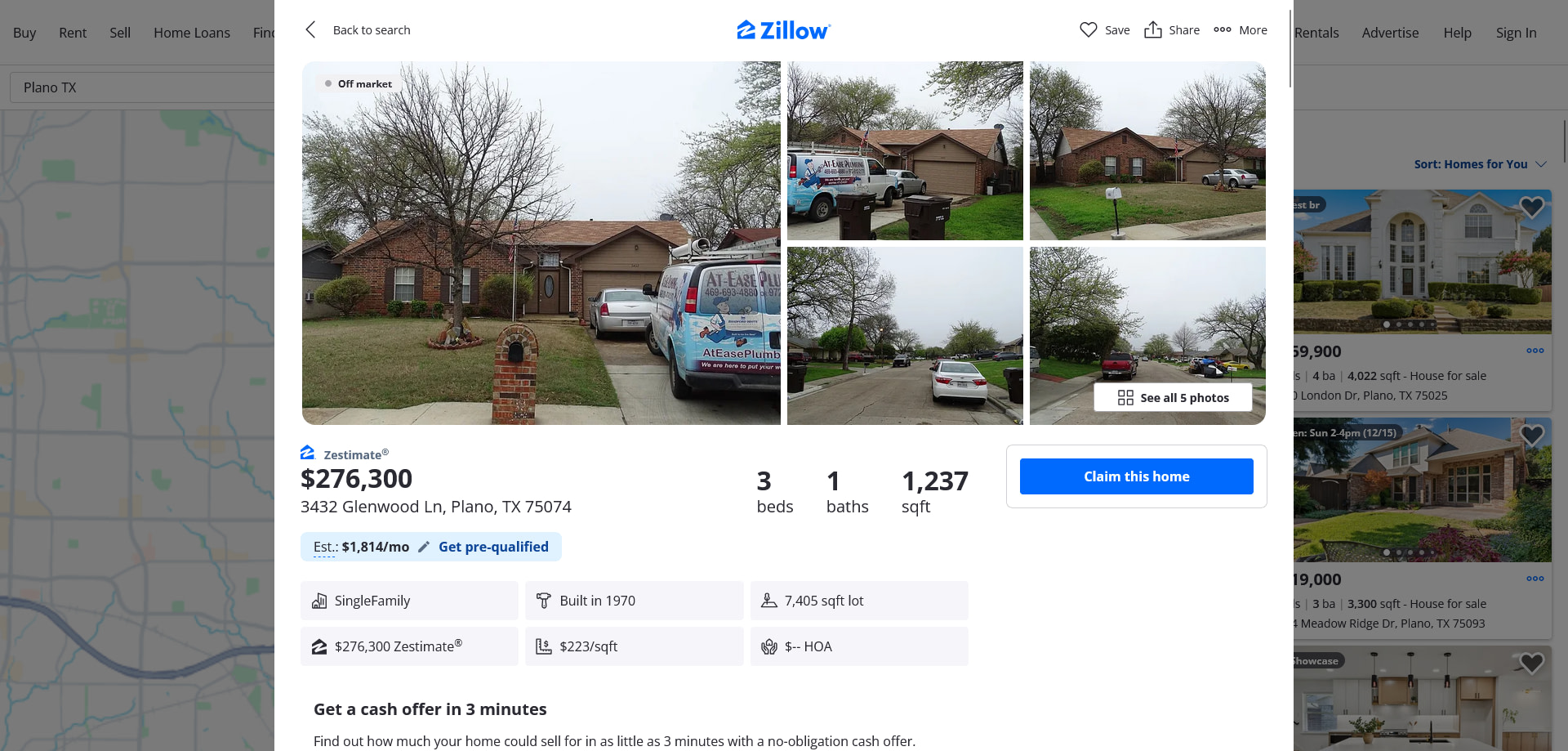Open options dots for $59,900 listing

pos(1535,351)
